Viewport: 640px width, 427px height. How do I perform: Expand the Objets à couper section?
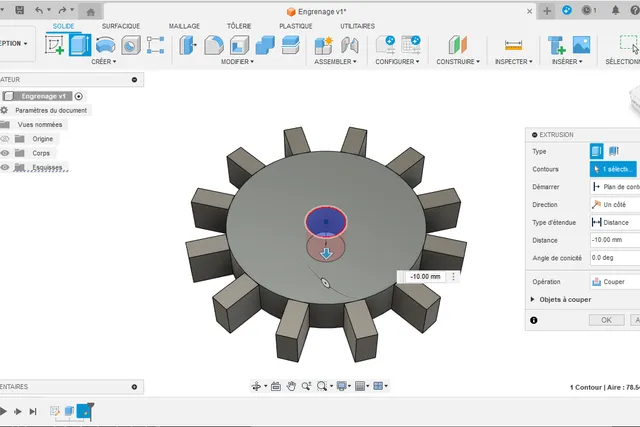532,299
